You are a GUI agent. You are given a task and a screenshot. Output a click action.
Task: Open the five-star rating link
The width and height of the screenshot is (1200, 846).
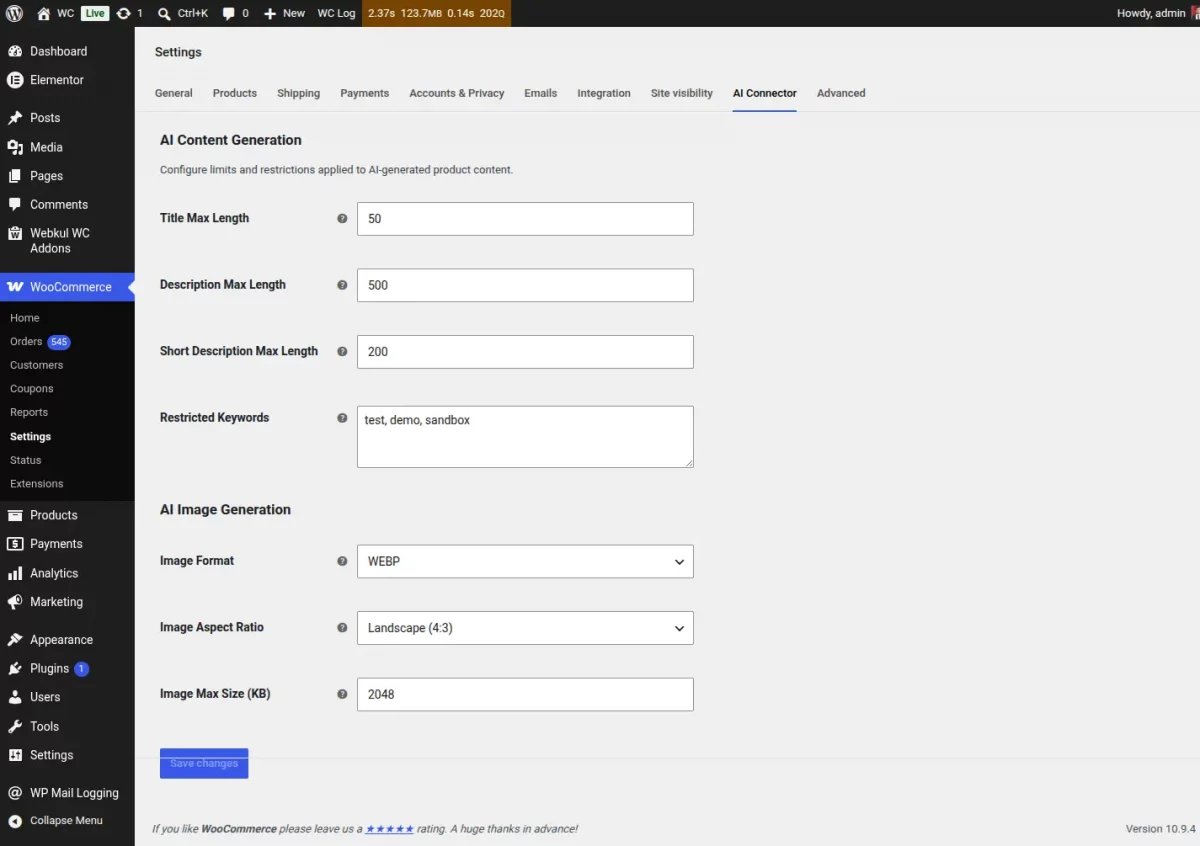(x=390, y=829)
